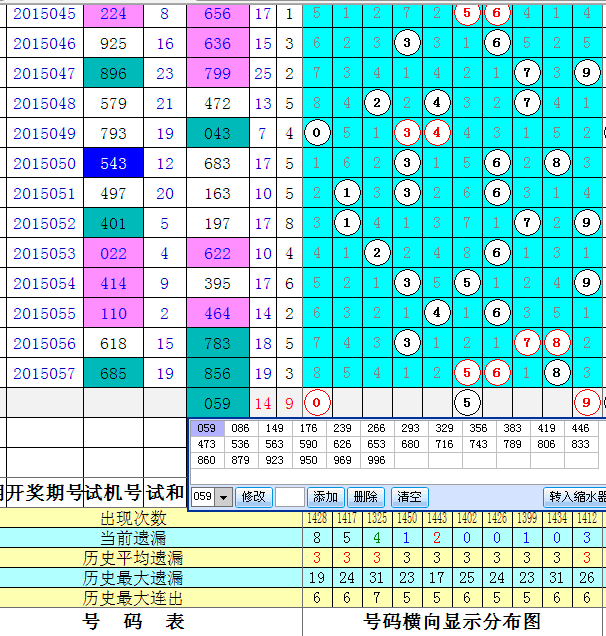Select number 149 in the number list
606x636 pixels.
(275, 428)
